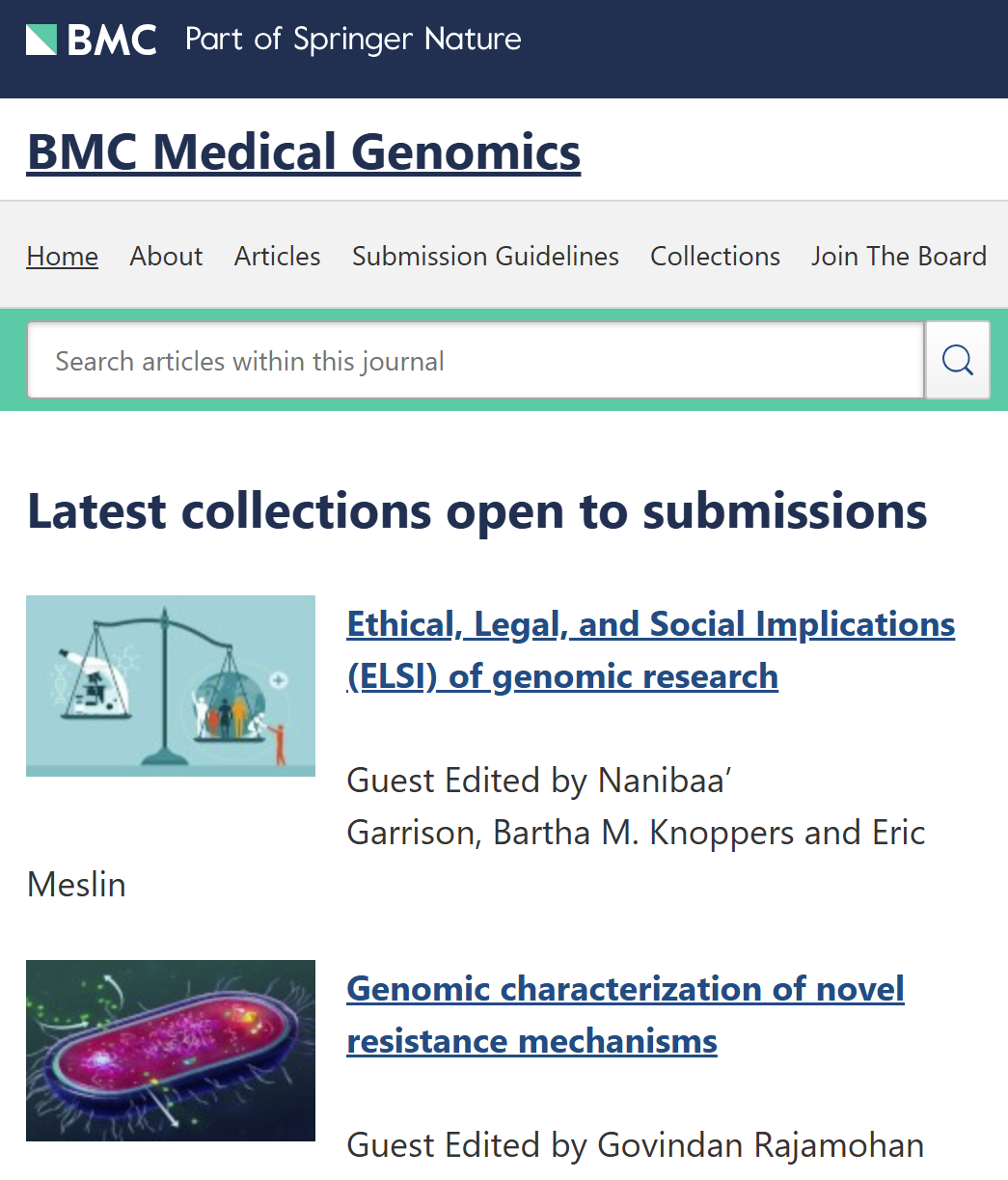This screenshot has height=1180, width=1008.
Task: Open the About menu item
Action: pyautogui.click(x=166, y=256)
